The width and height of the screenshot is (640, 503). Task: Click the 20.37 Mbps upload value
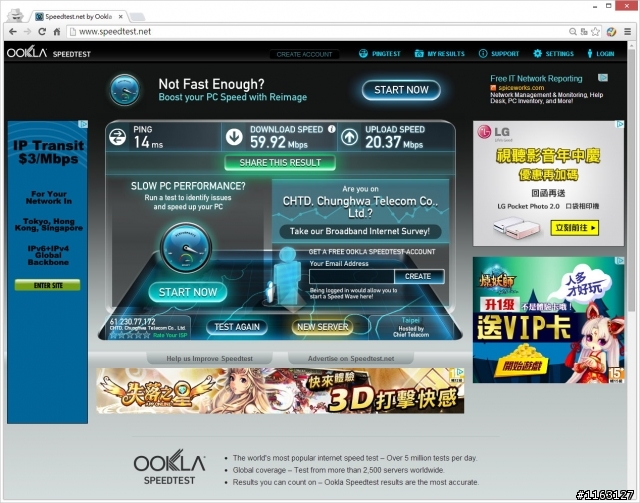click(394, 142)
